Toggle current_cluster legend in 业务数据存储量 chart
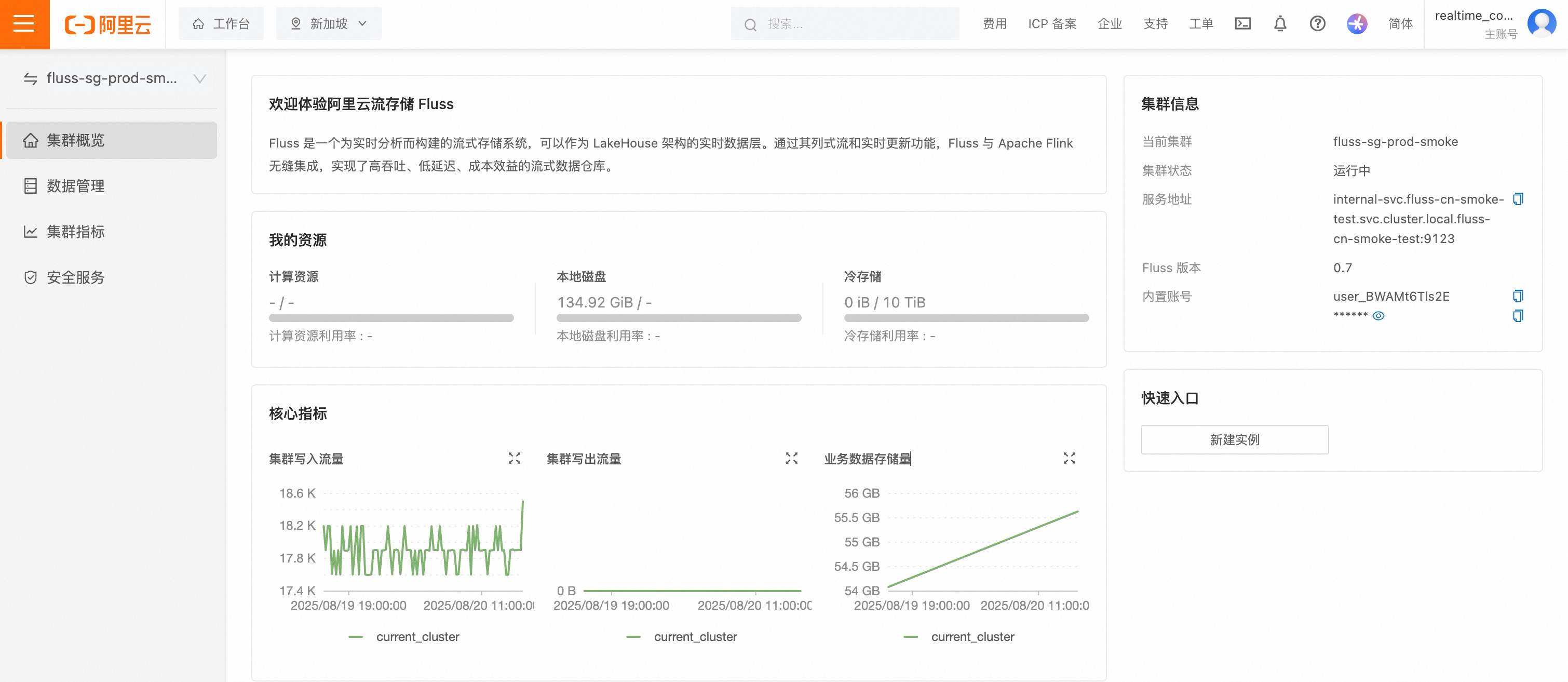The image size is (1568, 682). (958, 636)
